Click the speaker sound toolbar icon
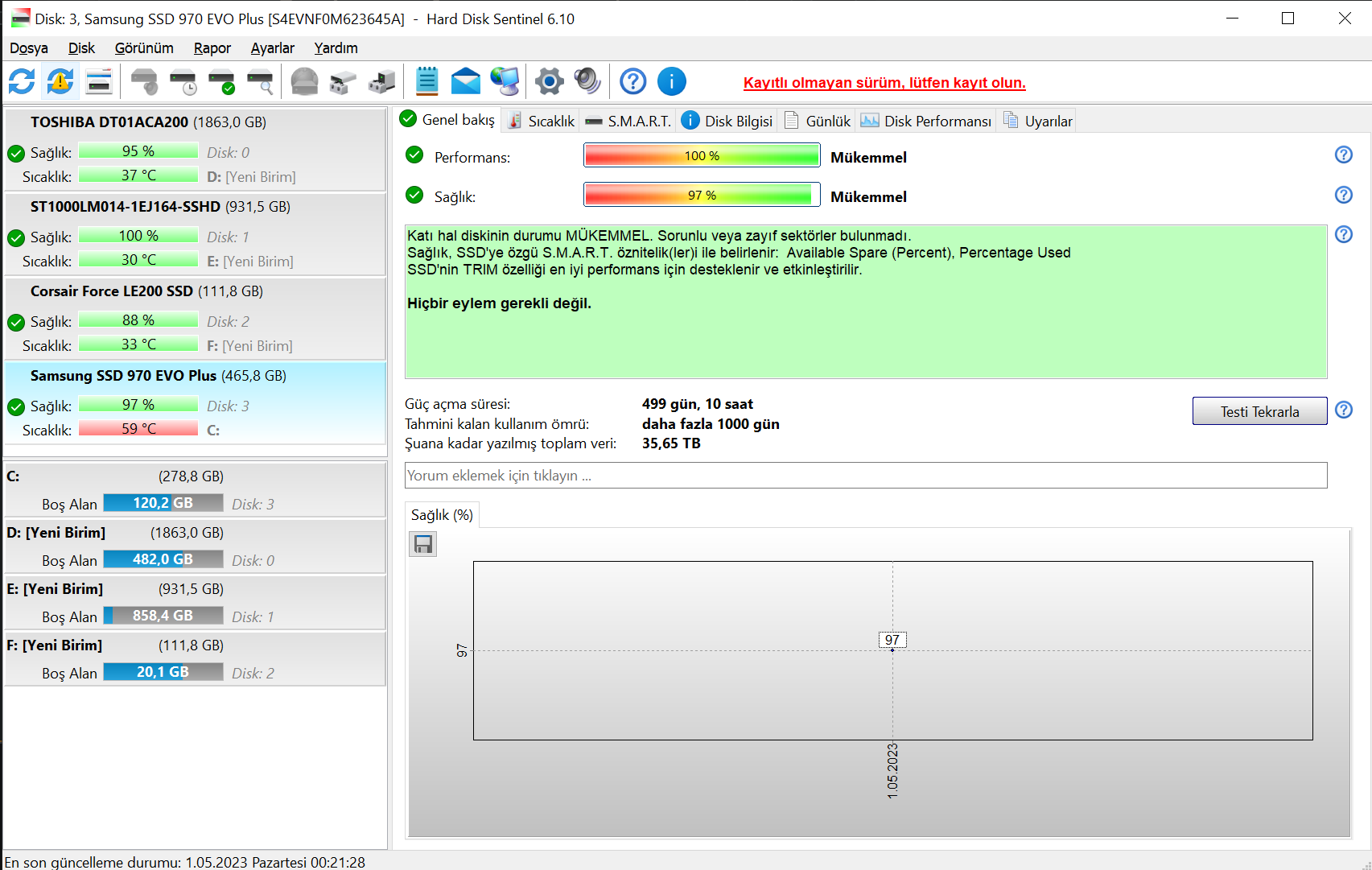Screen dimensions: 1372x870 (587, 81)
